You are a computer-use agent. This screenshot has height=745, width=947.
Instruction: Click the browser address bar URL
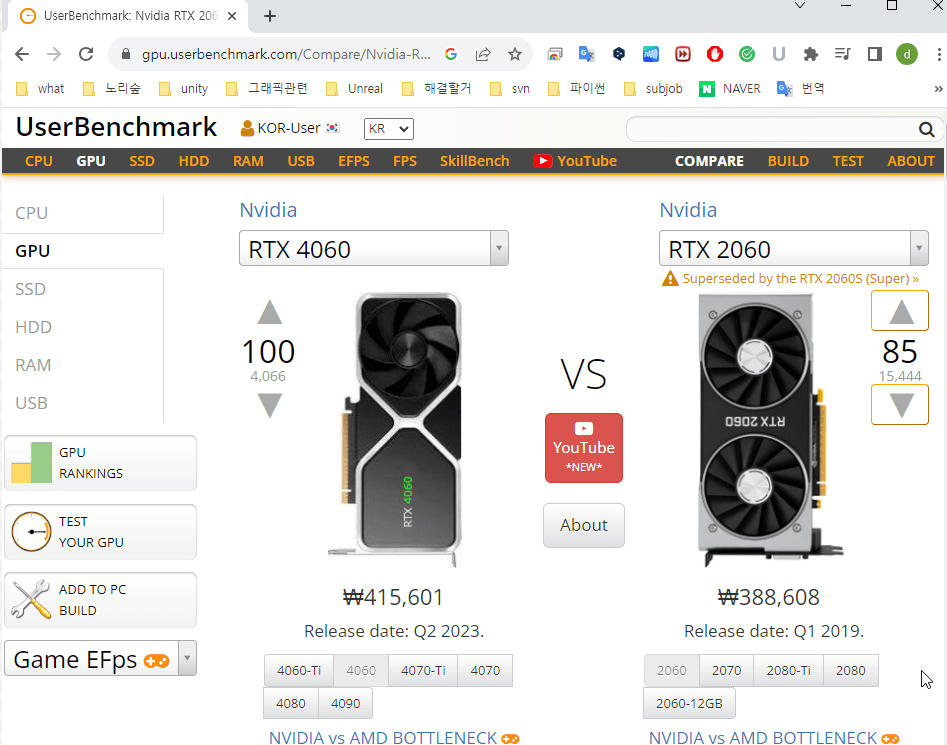point(286,54)
